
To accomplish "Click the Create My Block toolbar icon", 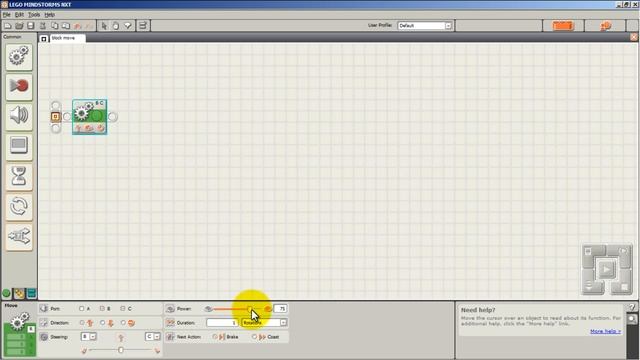I will (x=143, y=26).
